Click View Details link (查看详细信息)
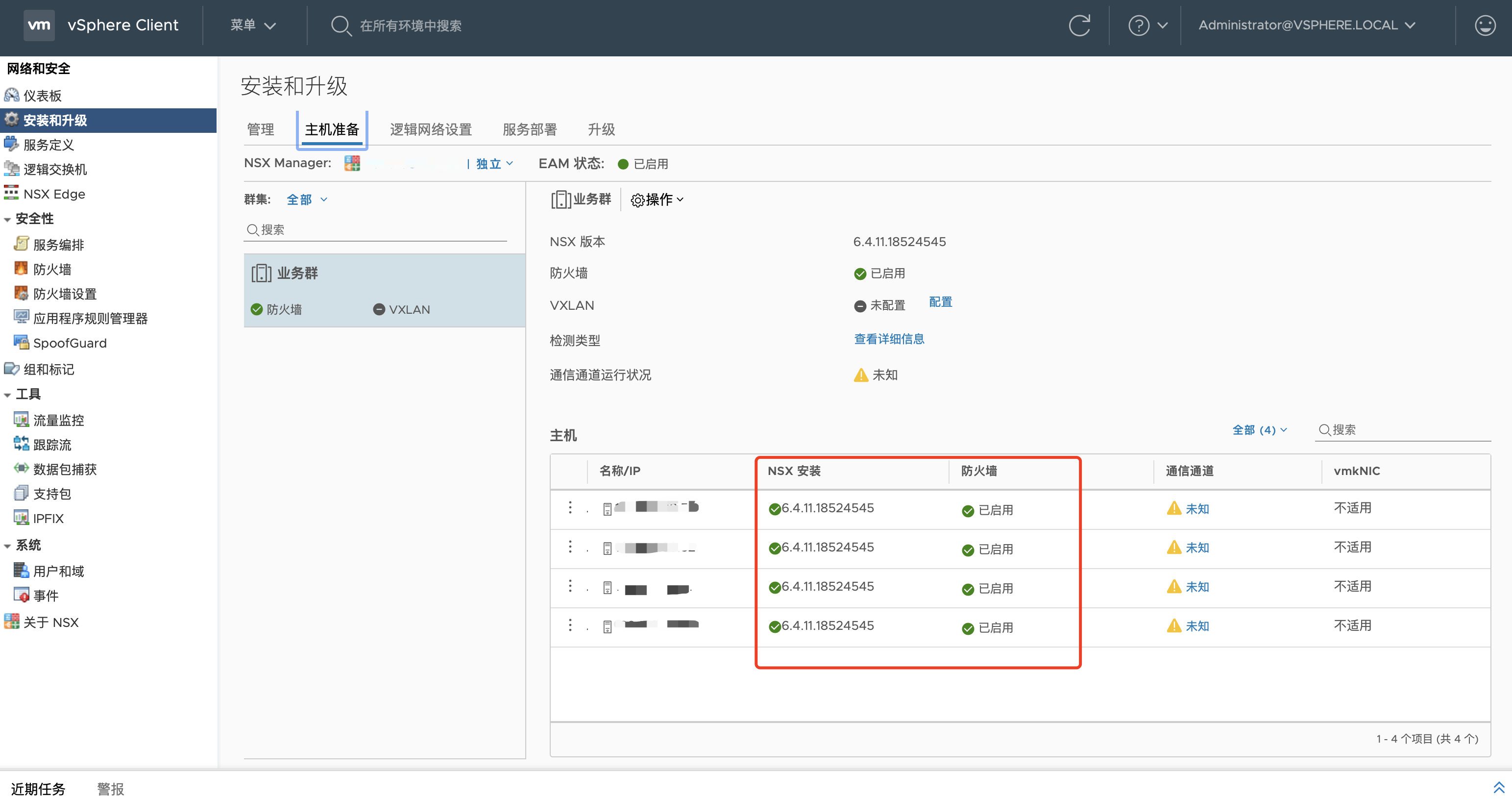This screenshot has width=1512, height=799. (x=889, y=339)
